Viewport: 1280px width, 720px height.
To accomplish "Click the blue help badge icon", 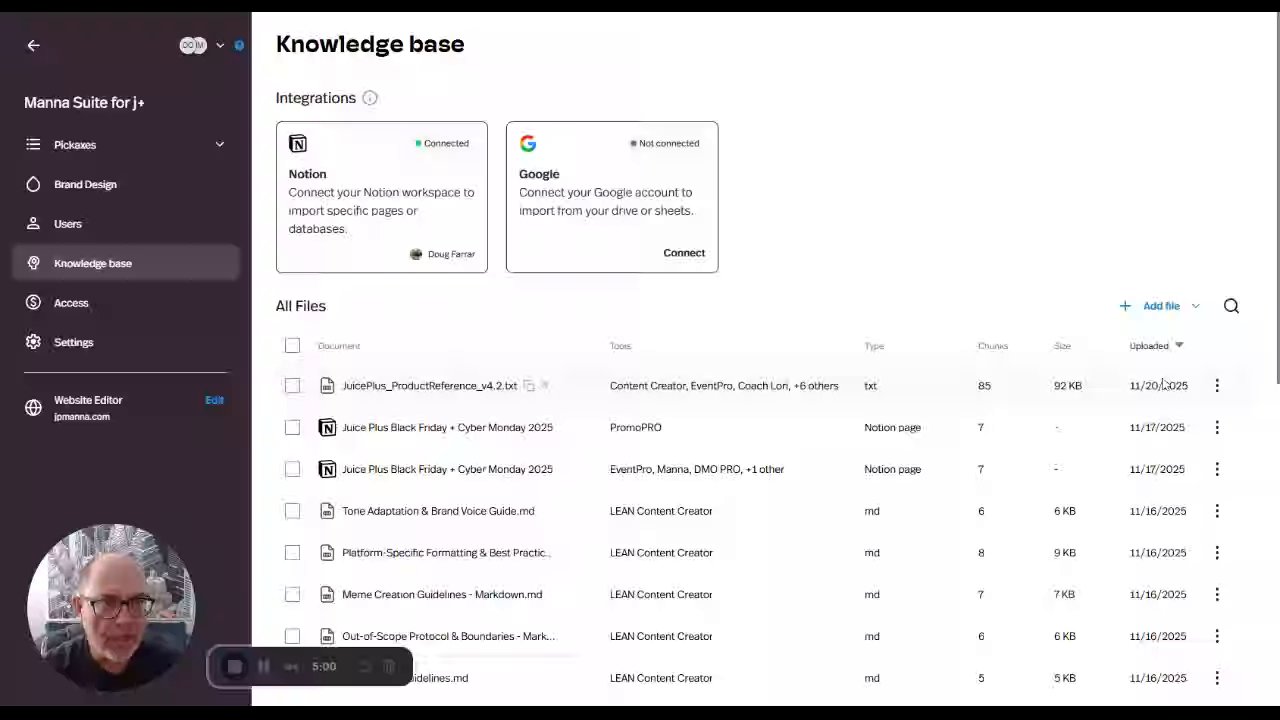I will click(239, 45).
